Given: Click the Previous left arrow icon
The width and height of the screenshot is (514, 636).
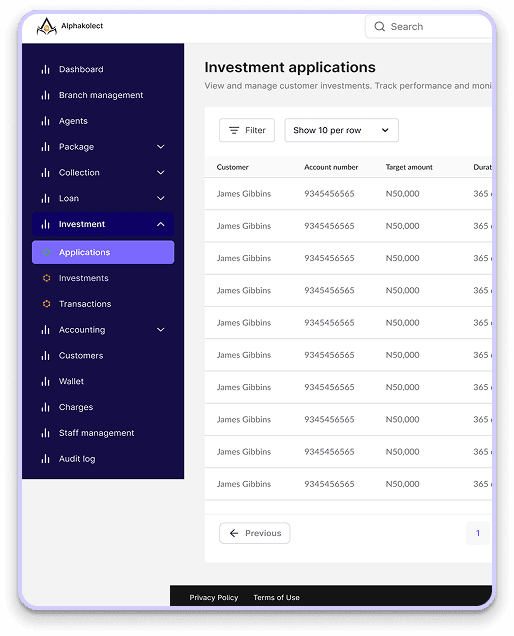Looking at the screenshot, I should click(234, 533).
